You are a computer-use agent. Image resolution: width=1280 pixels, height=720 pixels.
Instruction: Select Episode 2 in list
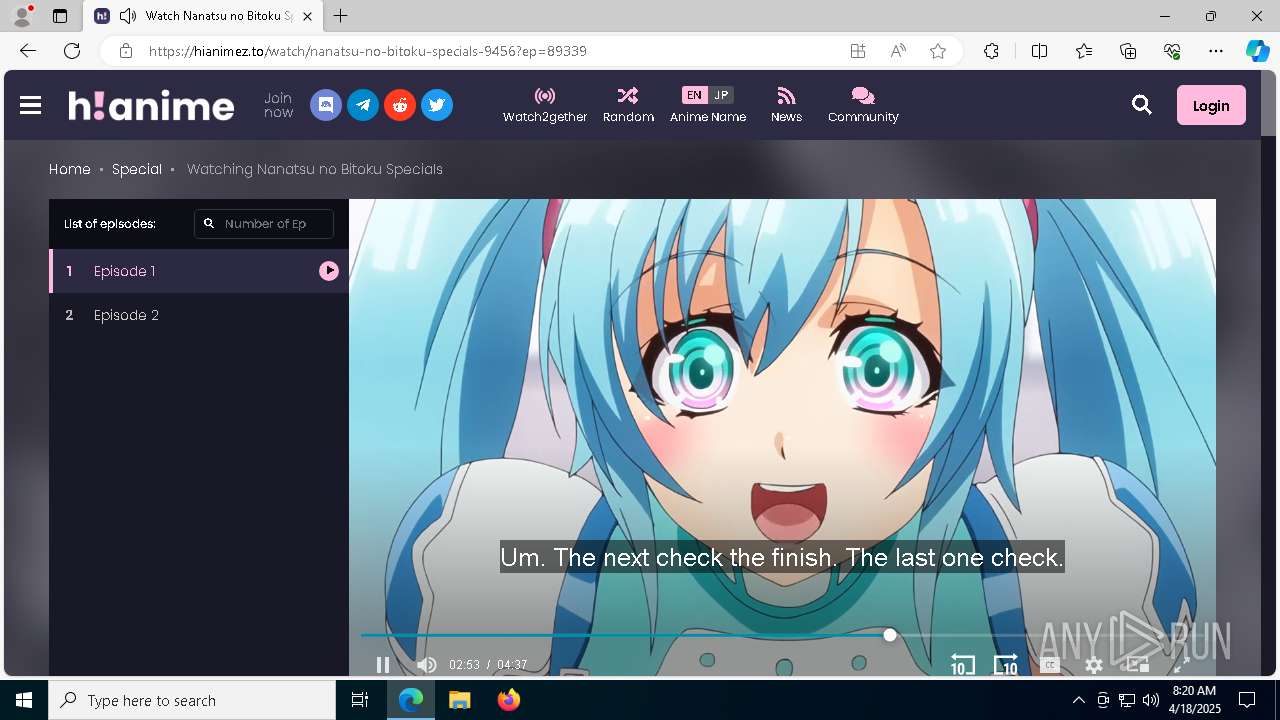tap(199, 315)
